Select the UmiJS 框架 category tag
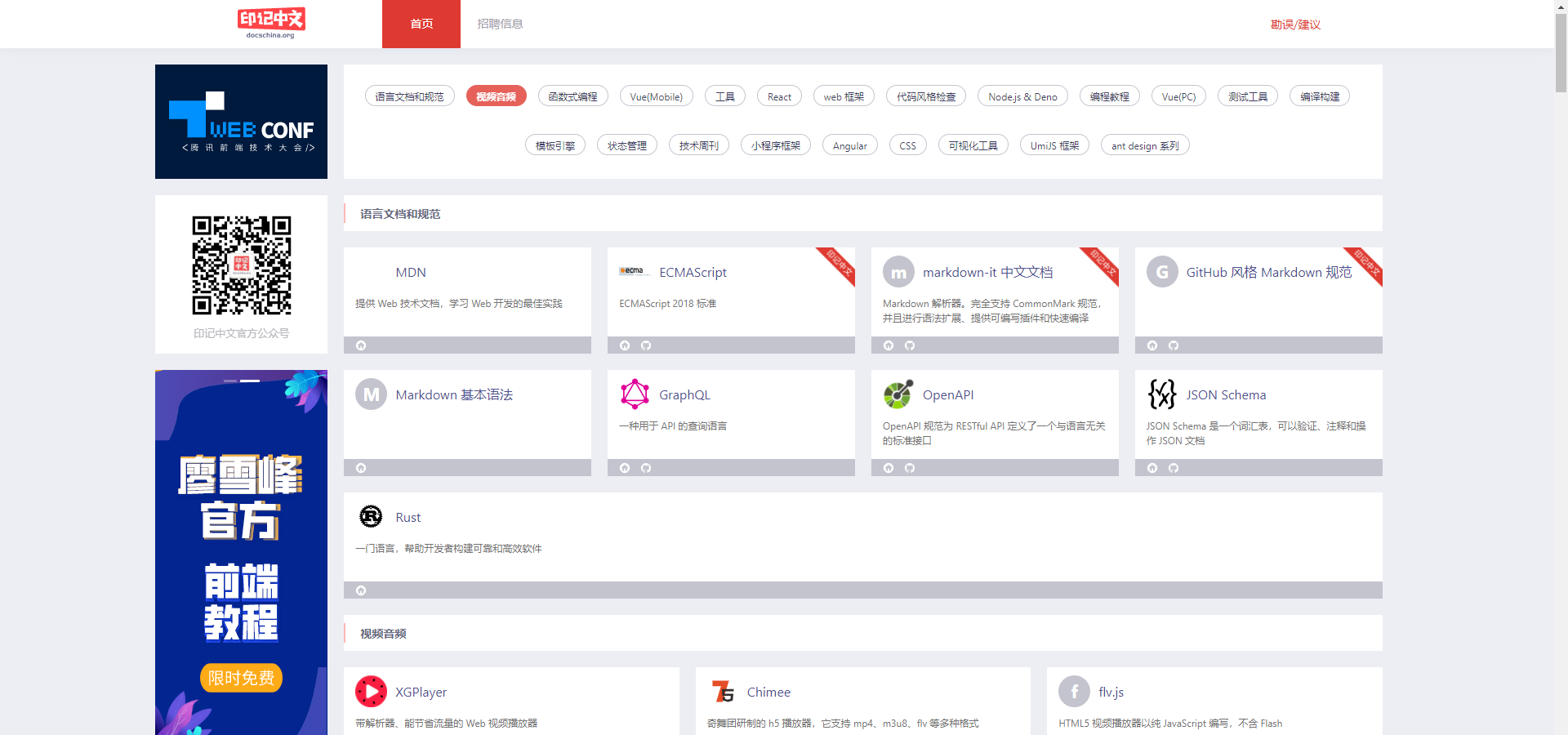 click(1054, 145)
